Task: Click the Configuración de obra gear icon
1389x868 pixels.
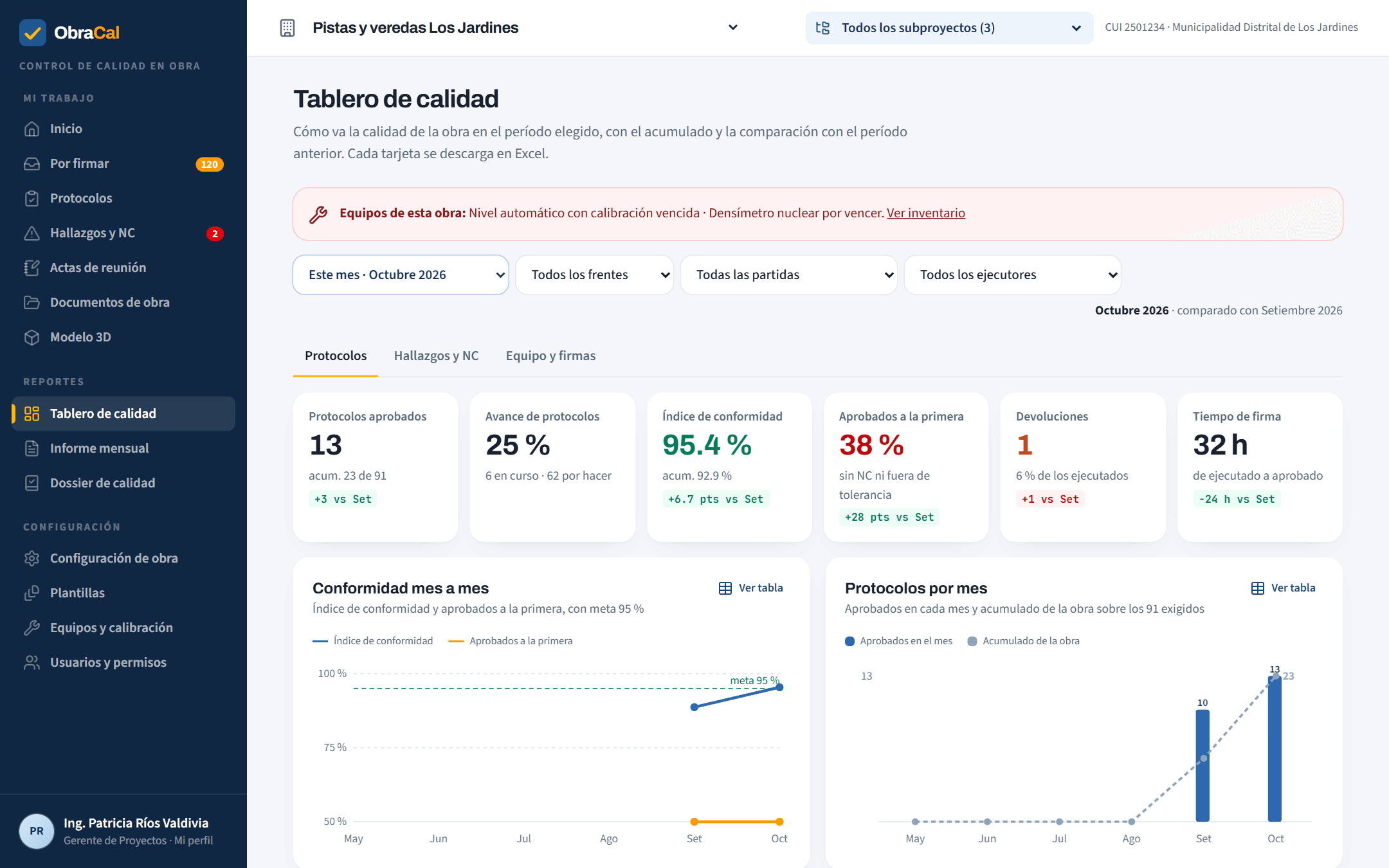Action: (x=32, y=559)
